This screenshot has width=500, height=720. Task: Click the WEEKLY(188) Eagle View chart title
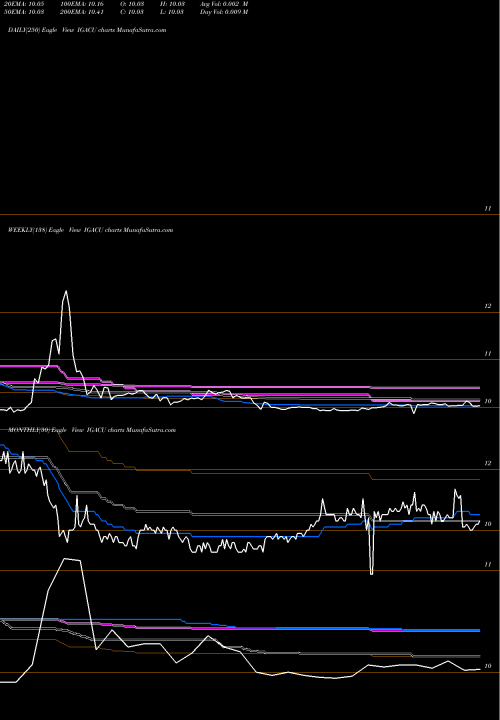pyautogui.click(x=90, y=230)
